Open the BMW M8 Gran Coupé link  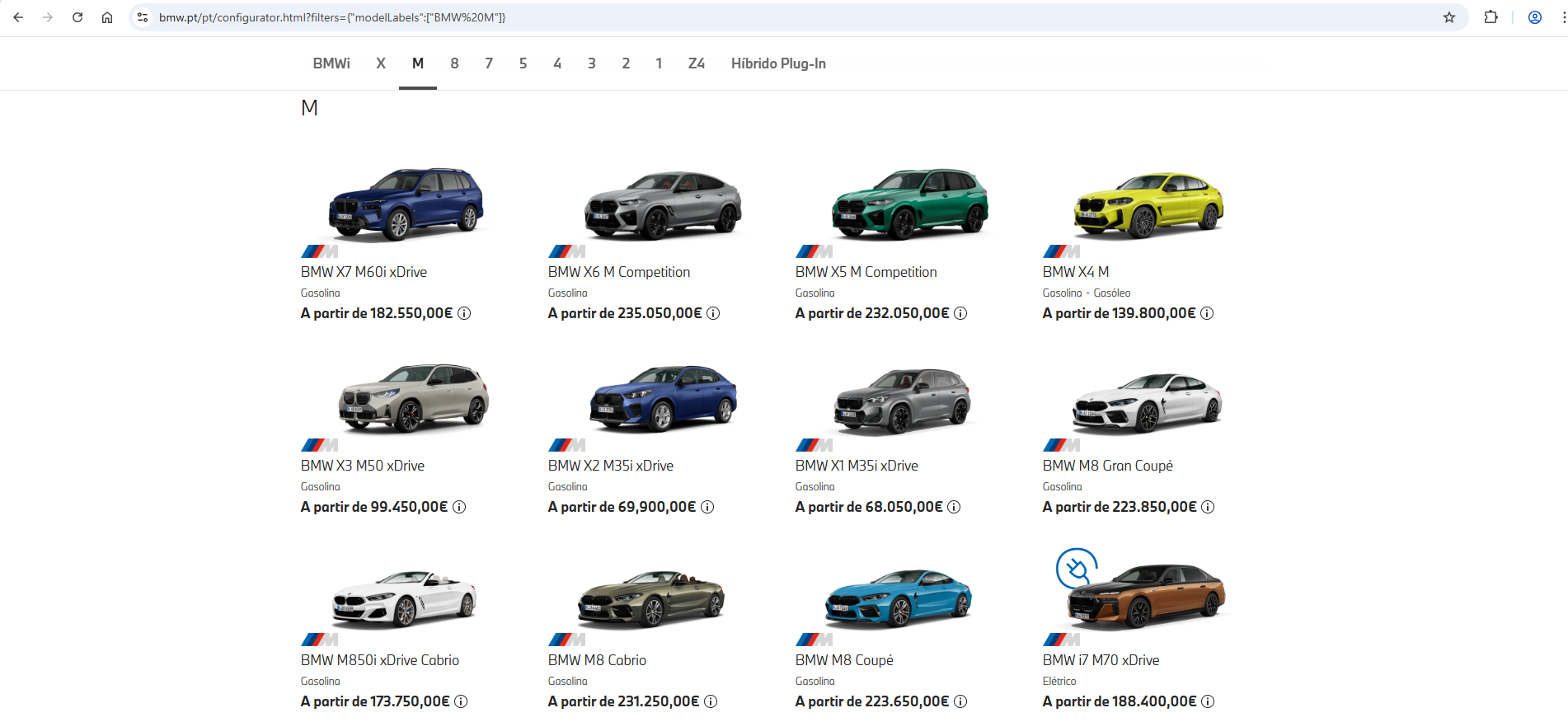(x=1107, y=466)
